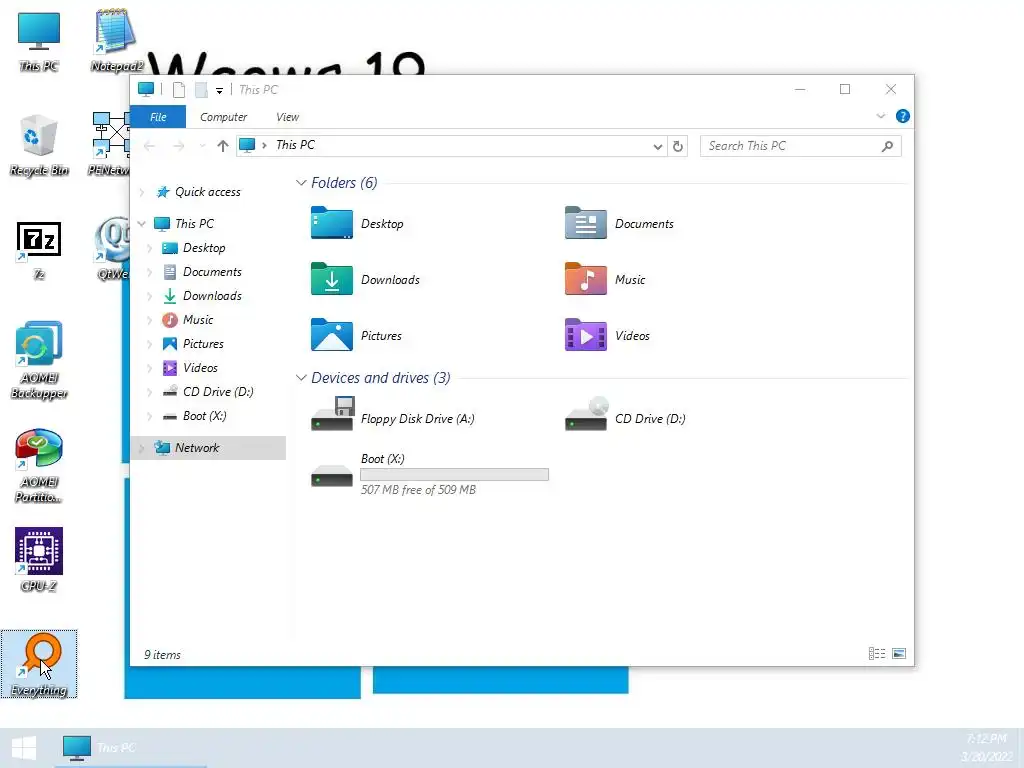This screenshot has width=1024, height=768.
Task: Click the search magnifier icon
Action: [887, 146]
